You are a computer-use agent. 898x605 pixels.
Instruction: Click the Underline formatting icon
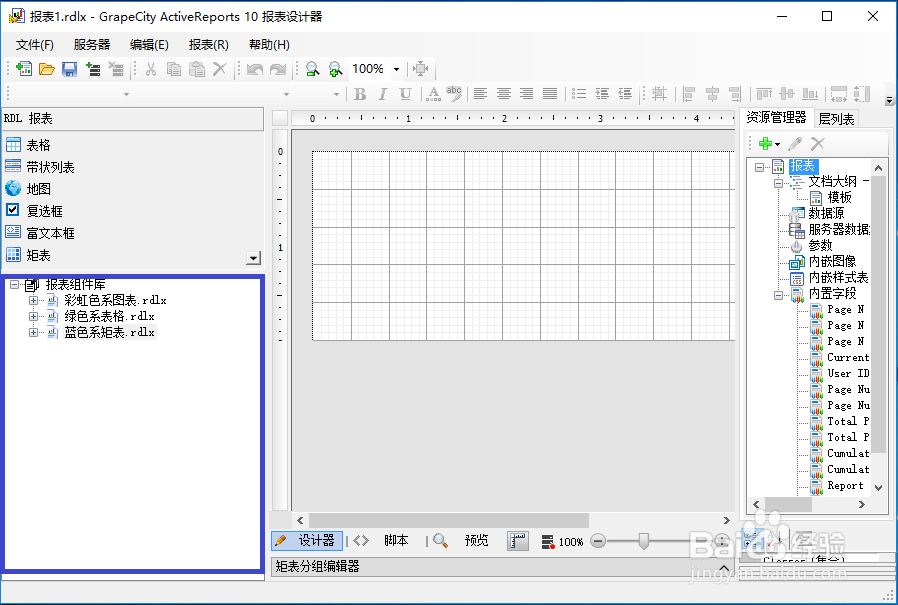tap(405, 94)
